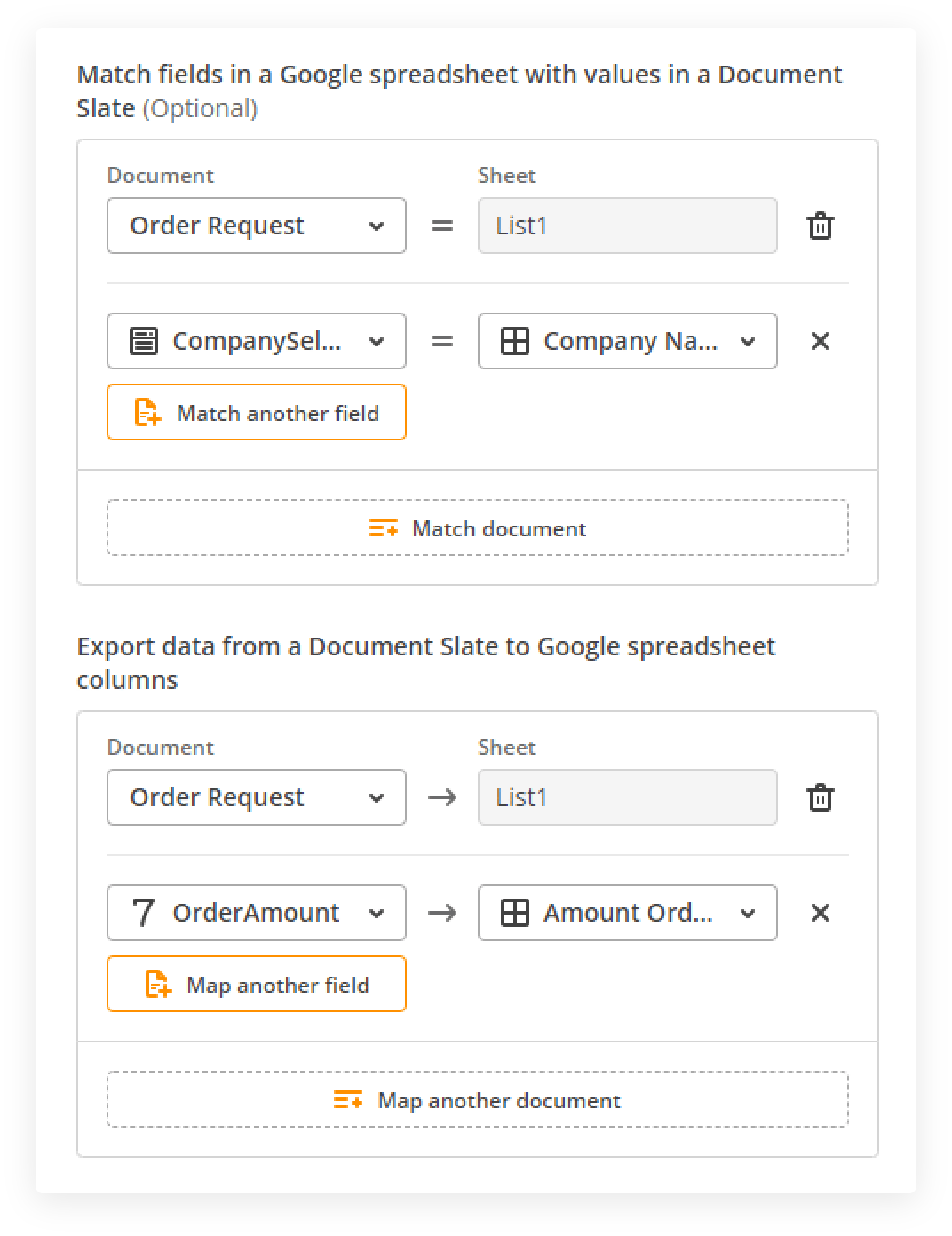The height and width of the screenshot is (1236, 952).
Task: Open the Company Na column dropdown chevron
Action: (x=748, y=341)
